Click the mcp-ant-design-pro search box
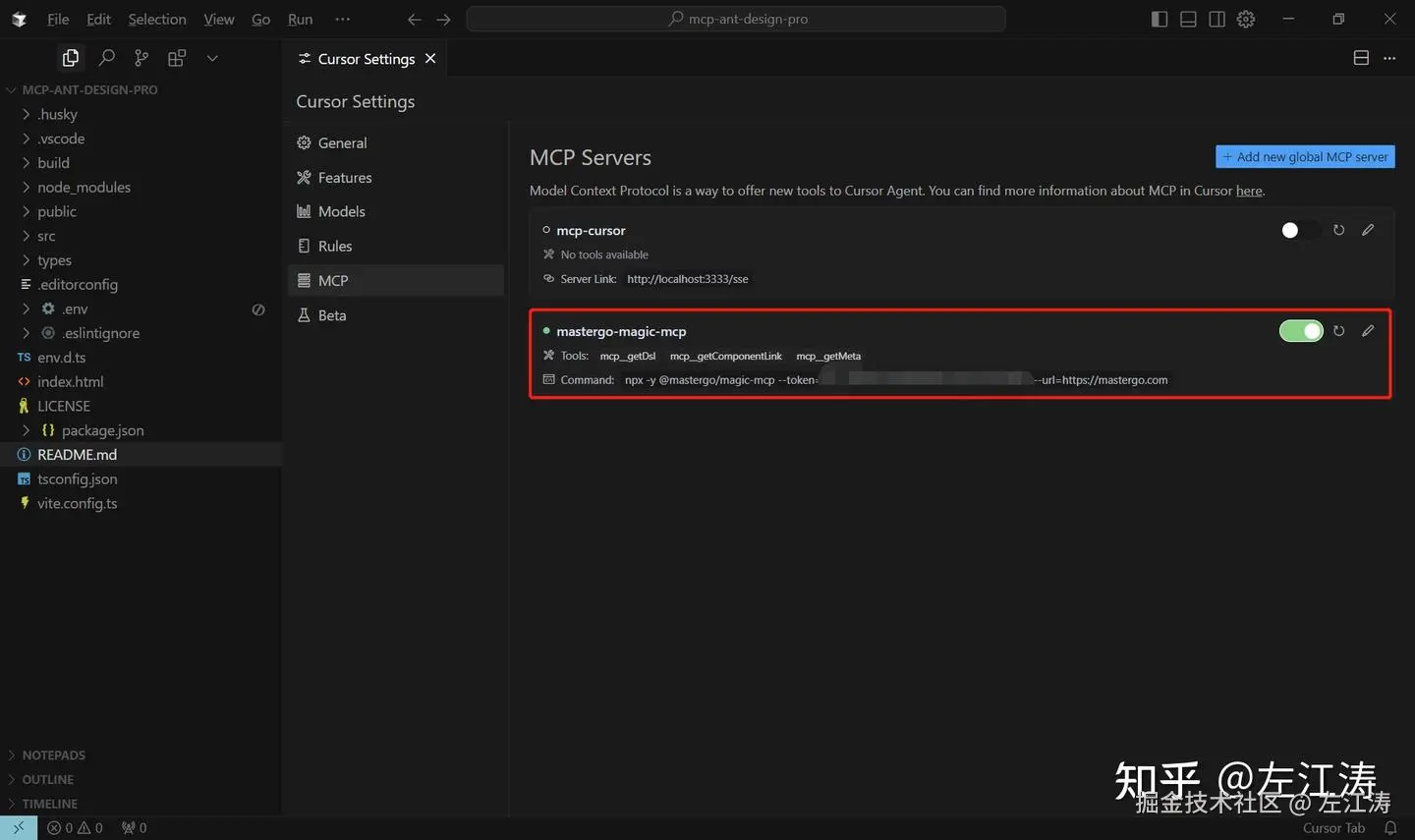Viewport: 1415px width, 840px height. click(736, 19)
